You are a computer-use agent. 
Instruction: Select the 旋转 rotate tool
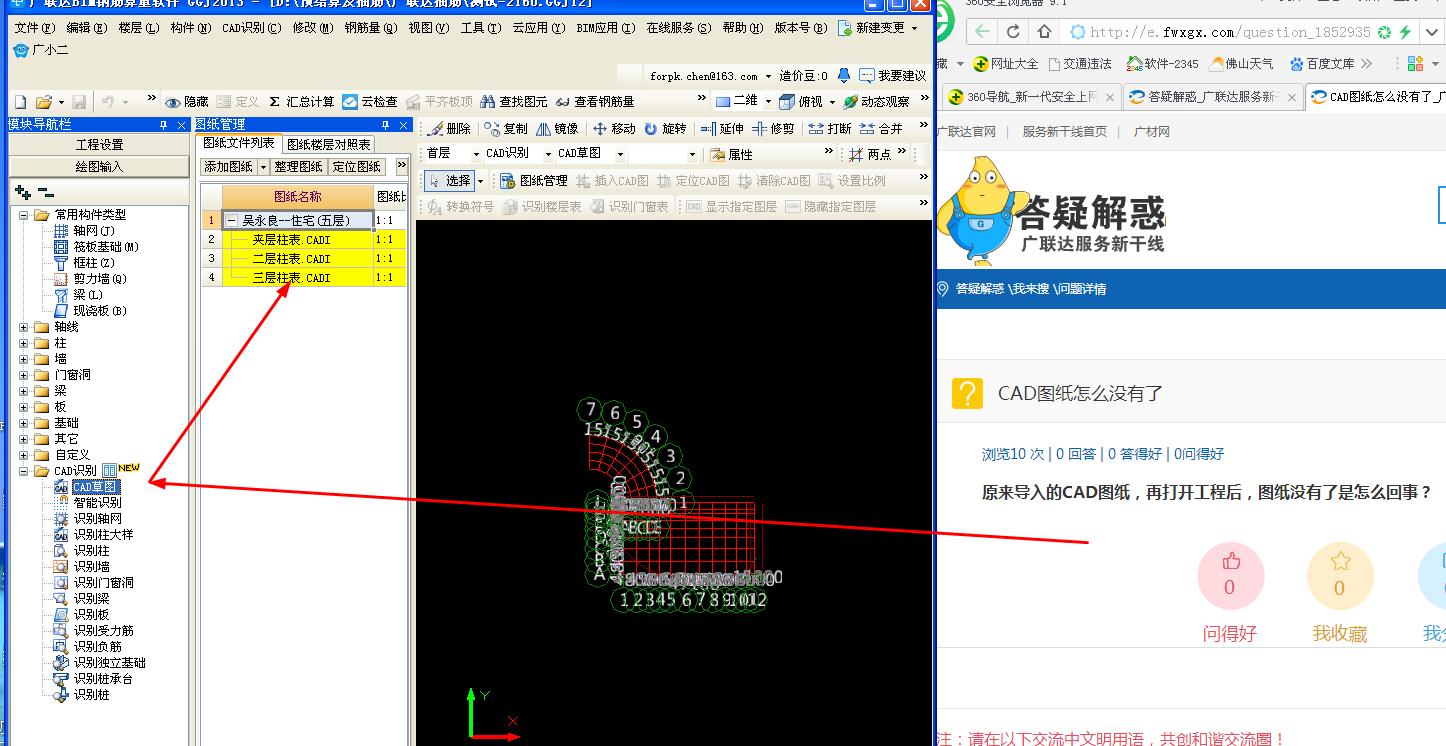(666, 129)
